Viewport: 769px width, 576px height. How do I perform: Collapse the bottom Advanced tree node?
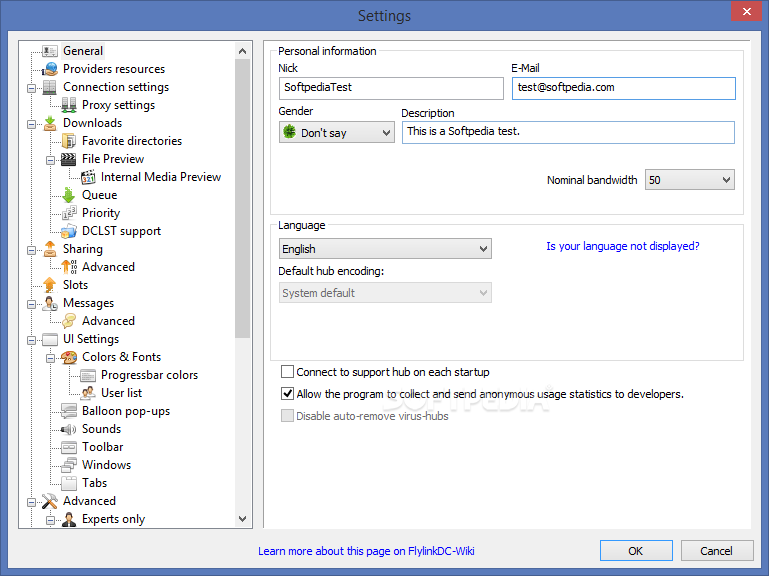click(31, 502)
